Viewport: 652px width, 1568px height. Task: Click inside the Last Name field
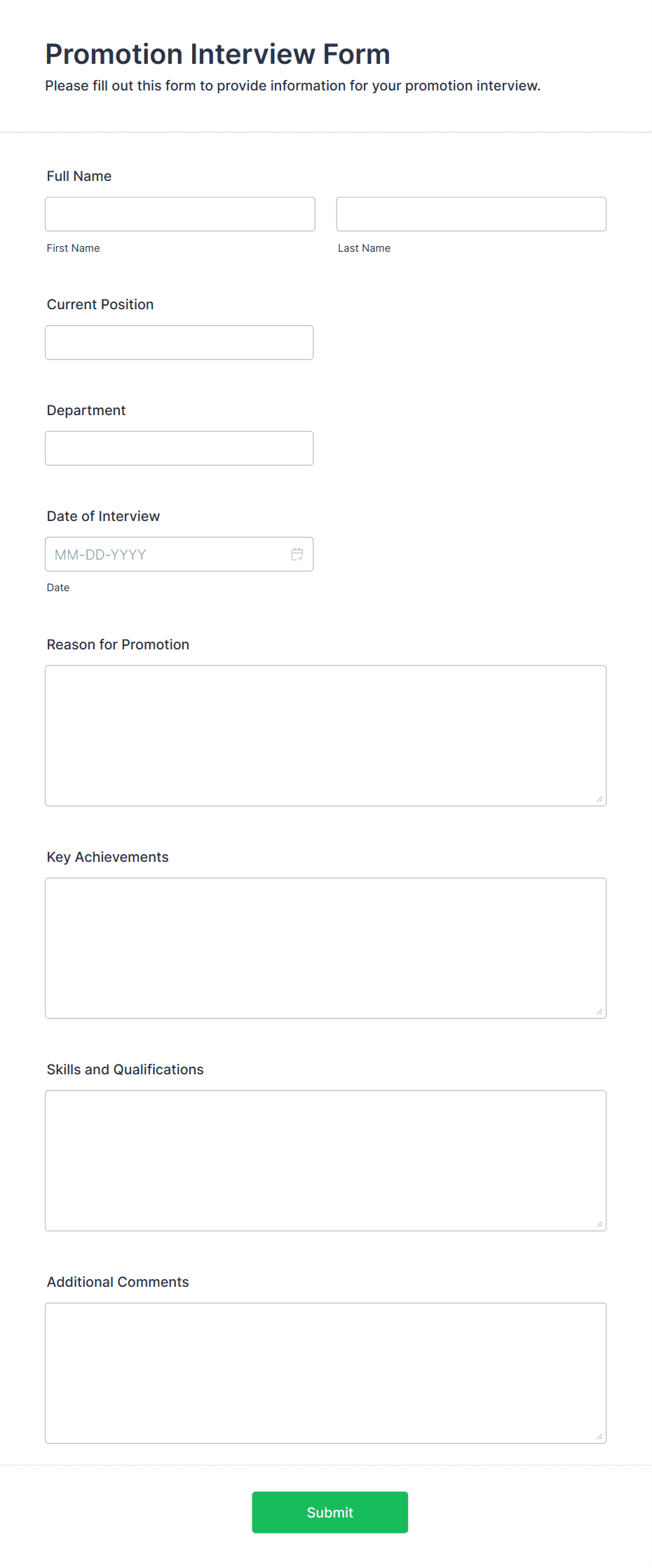pyautogui.click(x=470, y=214)
